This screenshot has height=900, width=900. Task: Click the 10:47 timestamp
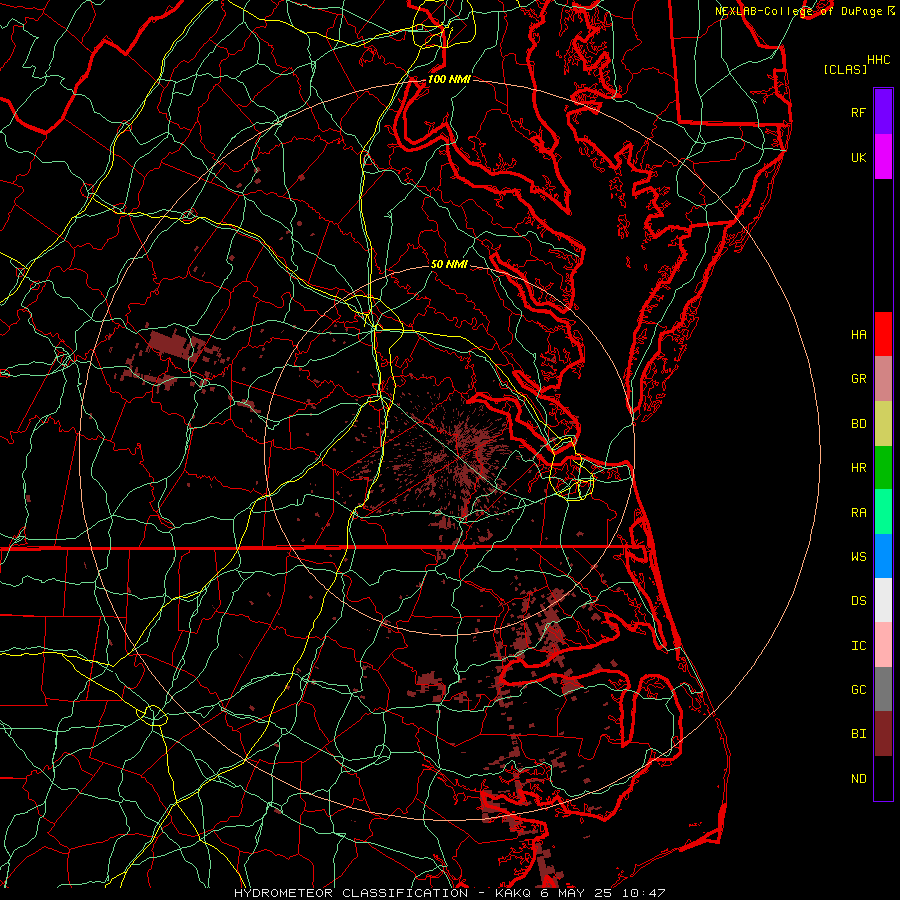click(643, 893)
